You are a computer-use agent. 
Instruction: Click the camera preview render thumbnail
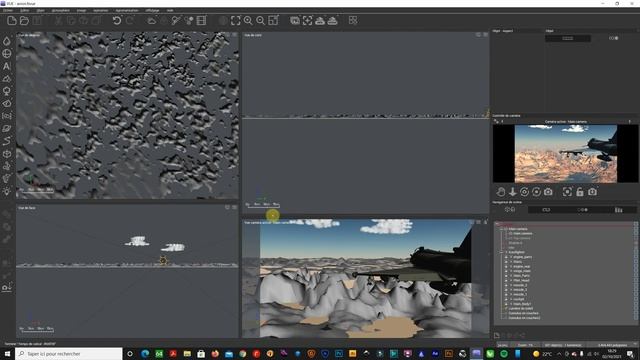tap(566, 153)
